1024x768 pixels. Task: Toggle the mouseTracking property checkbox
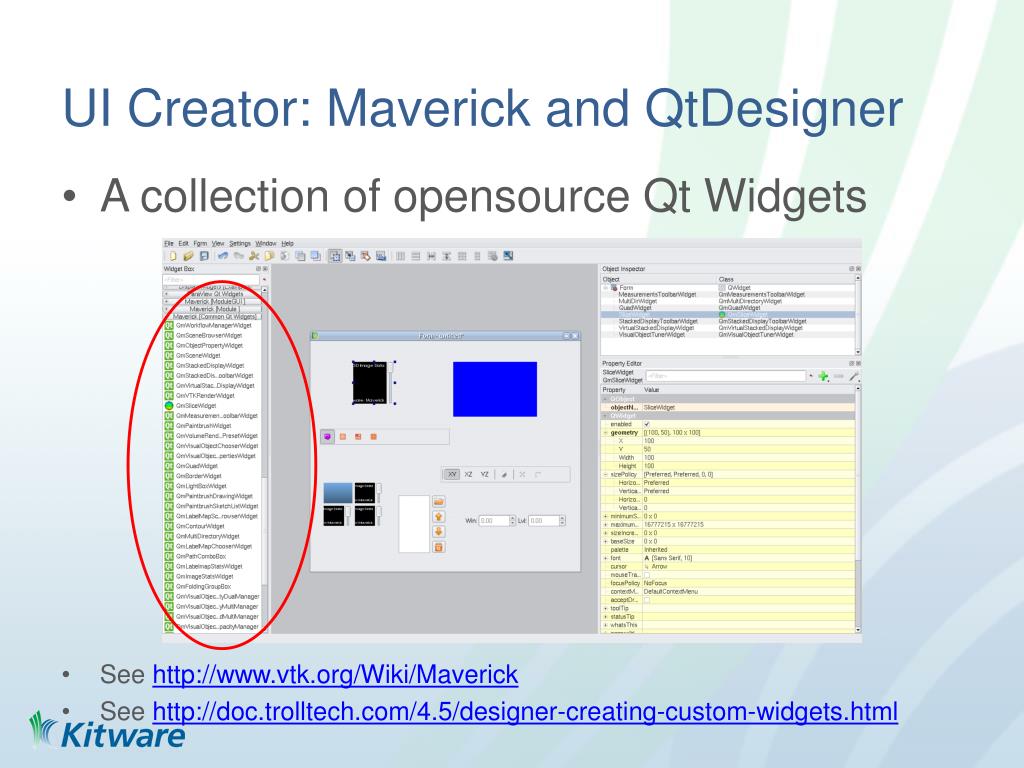[647, 575]
